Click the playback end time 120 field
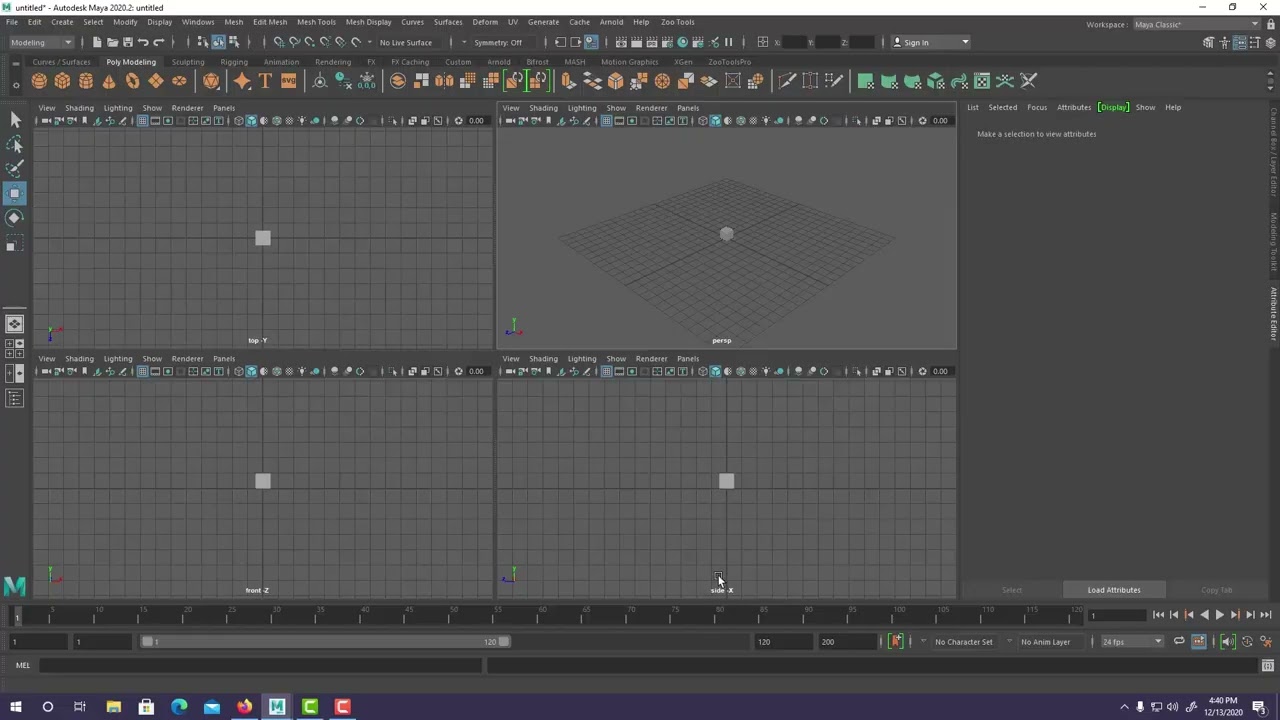 pyautogui.click(x=784, y=642)
